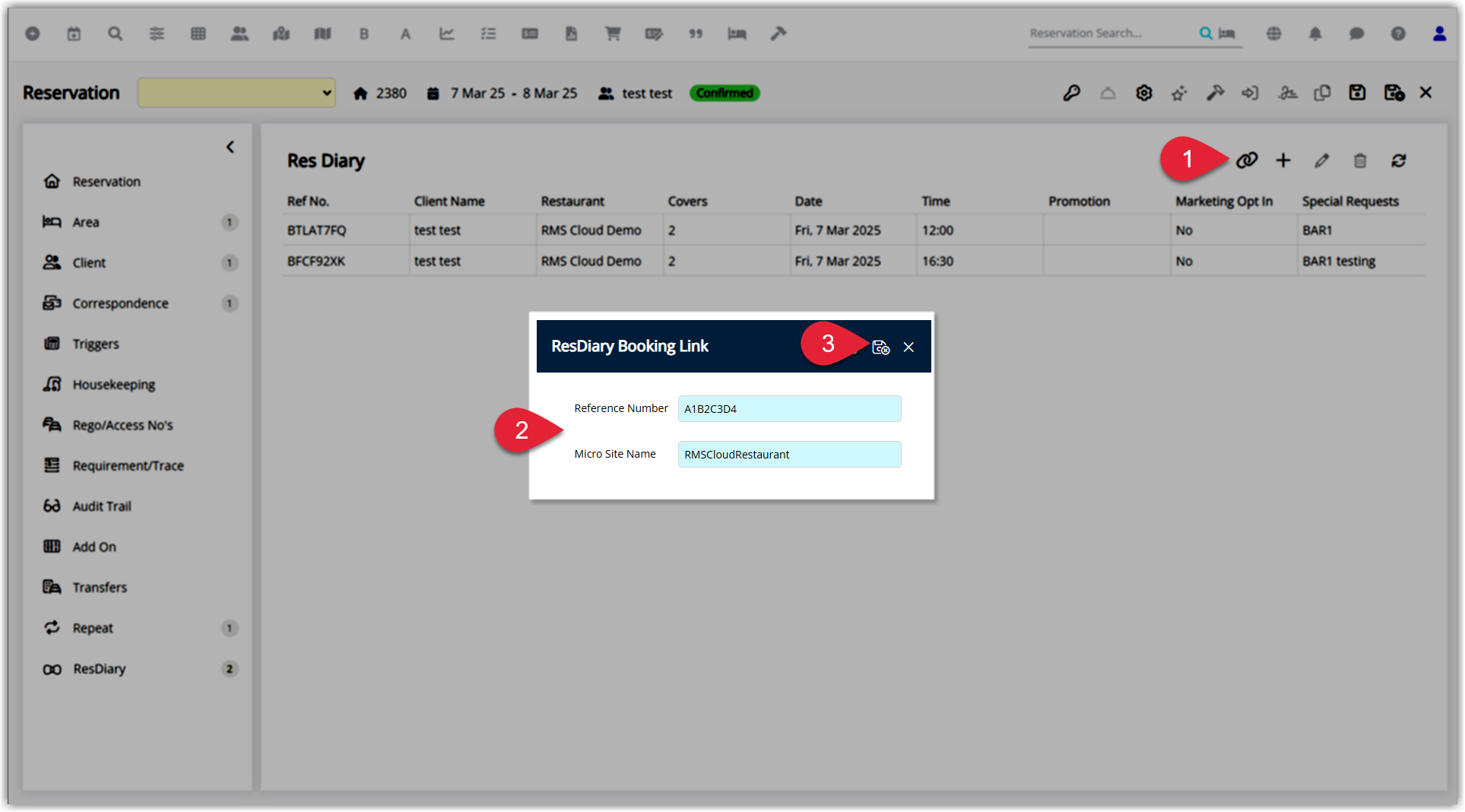The image size is (1465, 812).
Task: Open Area in the sidebar
Action: pos(85,222)
